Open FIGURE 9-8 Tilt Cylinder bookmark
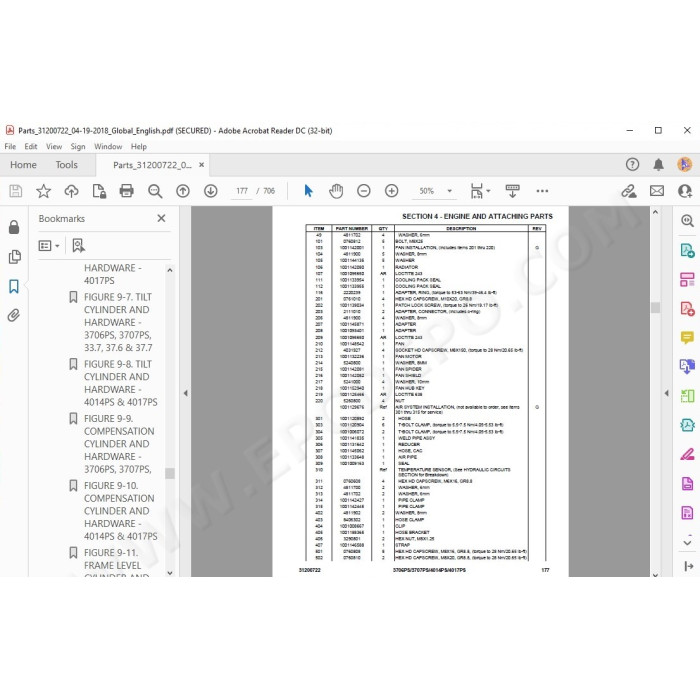The height and width of the screenshot is (700, 700). (x=121, y=383)
